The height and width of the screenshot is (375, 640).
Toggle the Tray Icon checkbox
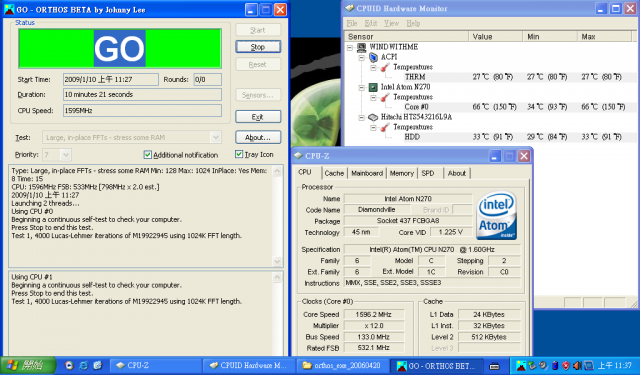239,154
